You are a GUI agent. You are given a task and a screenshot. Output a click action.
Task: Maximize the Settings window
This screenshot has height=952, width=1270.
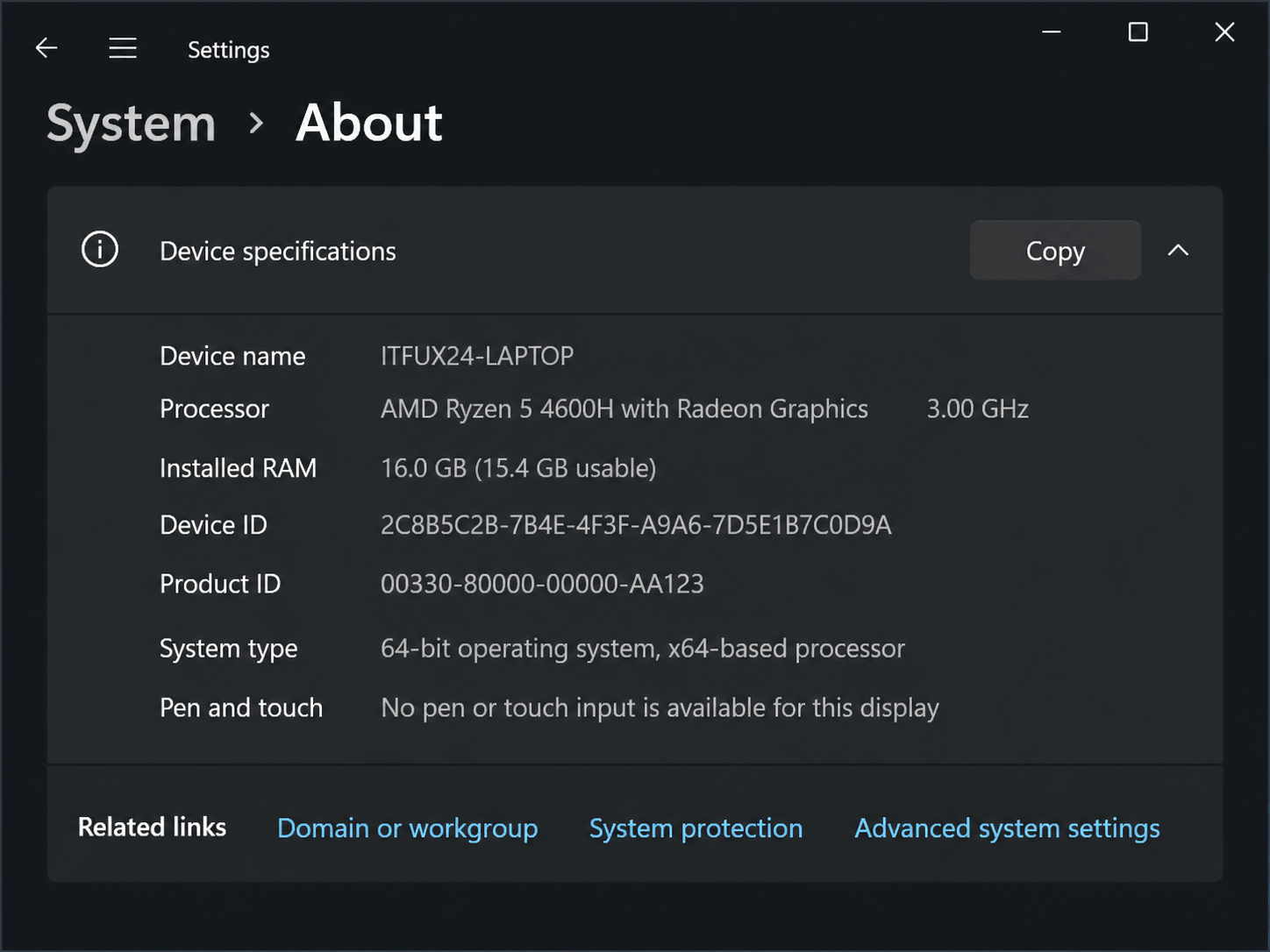pos(1138,32)
